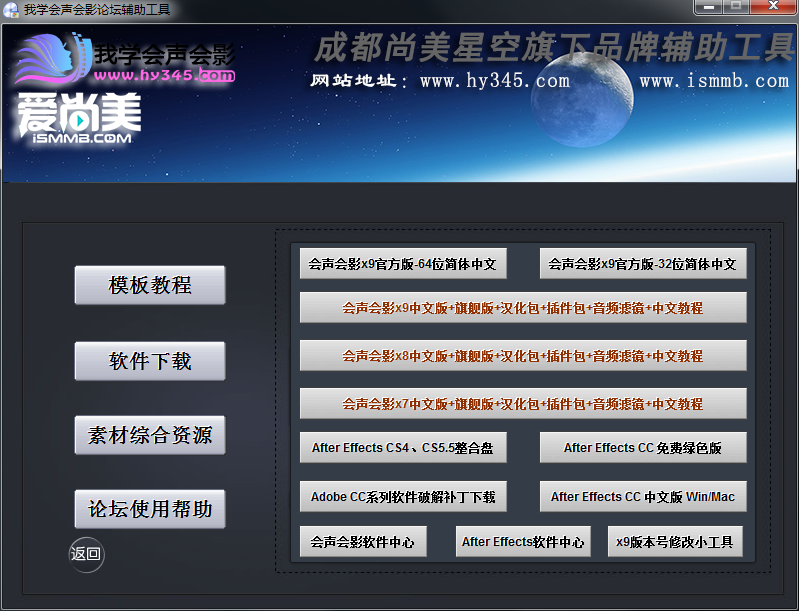The width and height of the screenshot is (799, 611).
Task: Open 素材综合资源 section
Action: [150, 435]
